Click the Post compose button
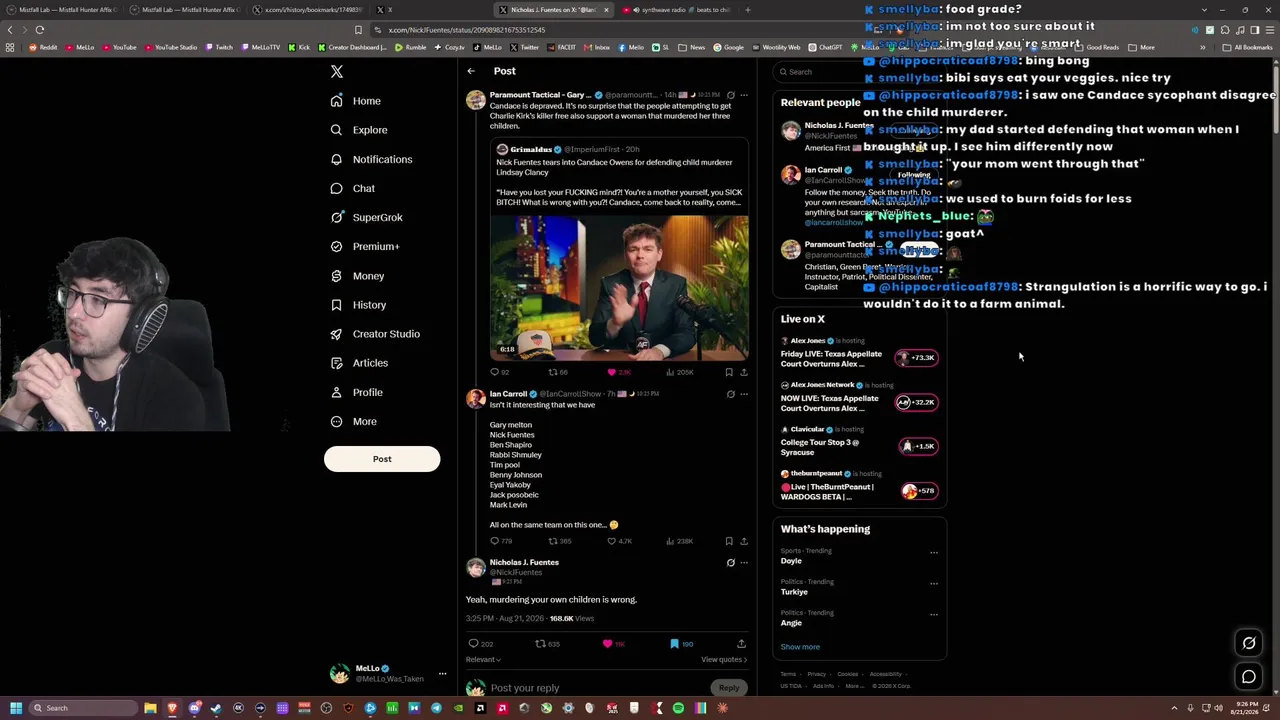Viewport: 1280px width, 720px height. [x=382, y=459]
